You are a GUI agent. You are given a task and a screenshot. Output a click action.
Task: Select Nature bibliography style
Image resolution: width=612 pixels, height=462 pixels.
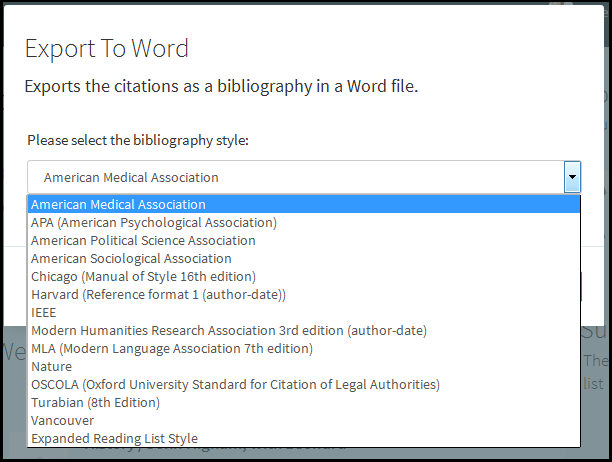[x=304, y=366]
